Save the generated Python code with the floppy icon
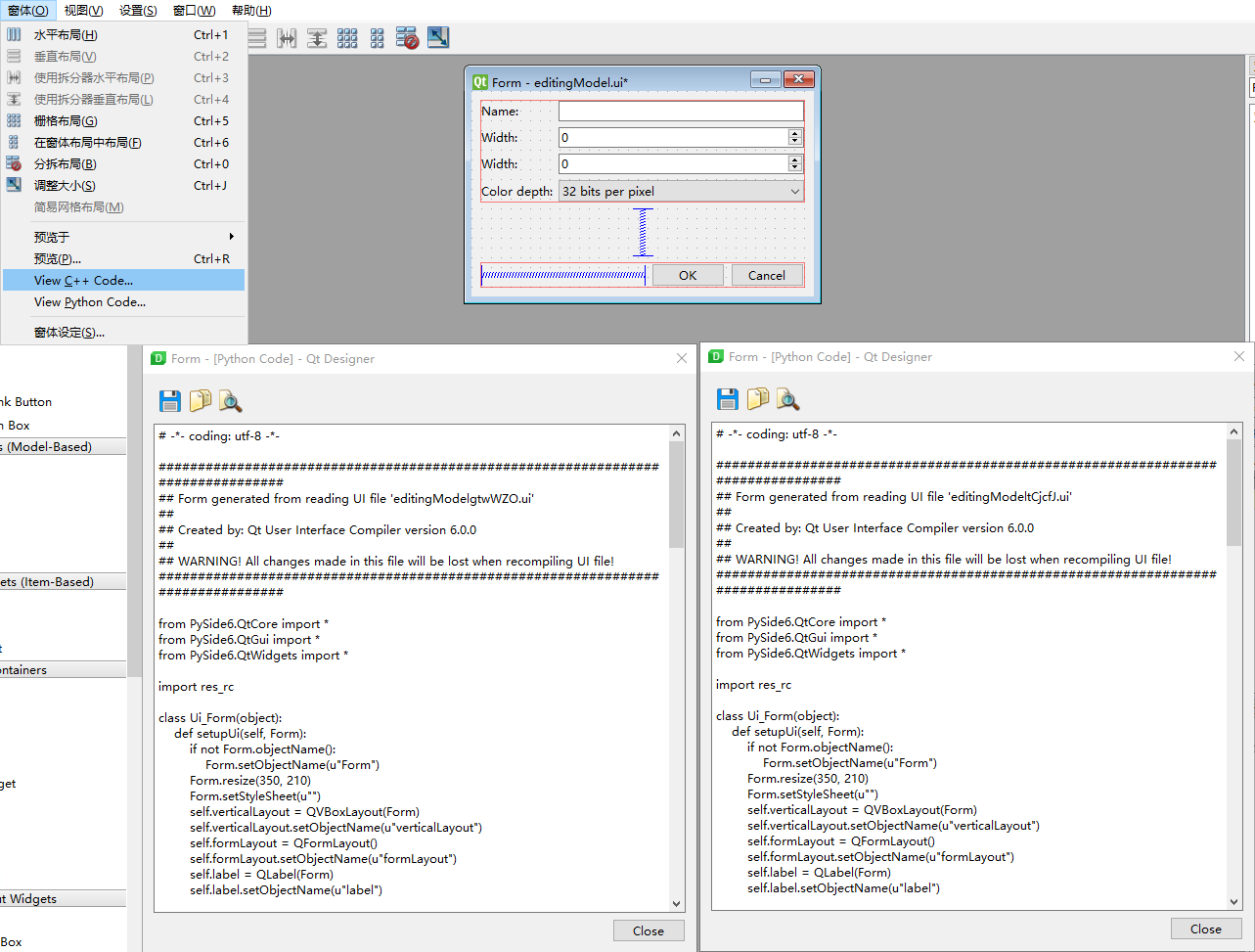This screenshot has width=1255, height=952. tap(169, 400)
